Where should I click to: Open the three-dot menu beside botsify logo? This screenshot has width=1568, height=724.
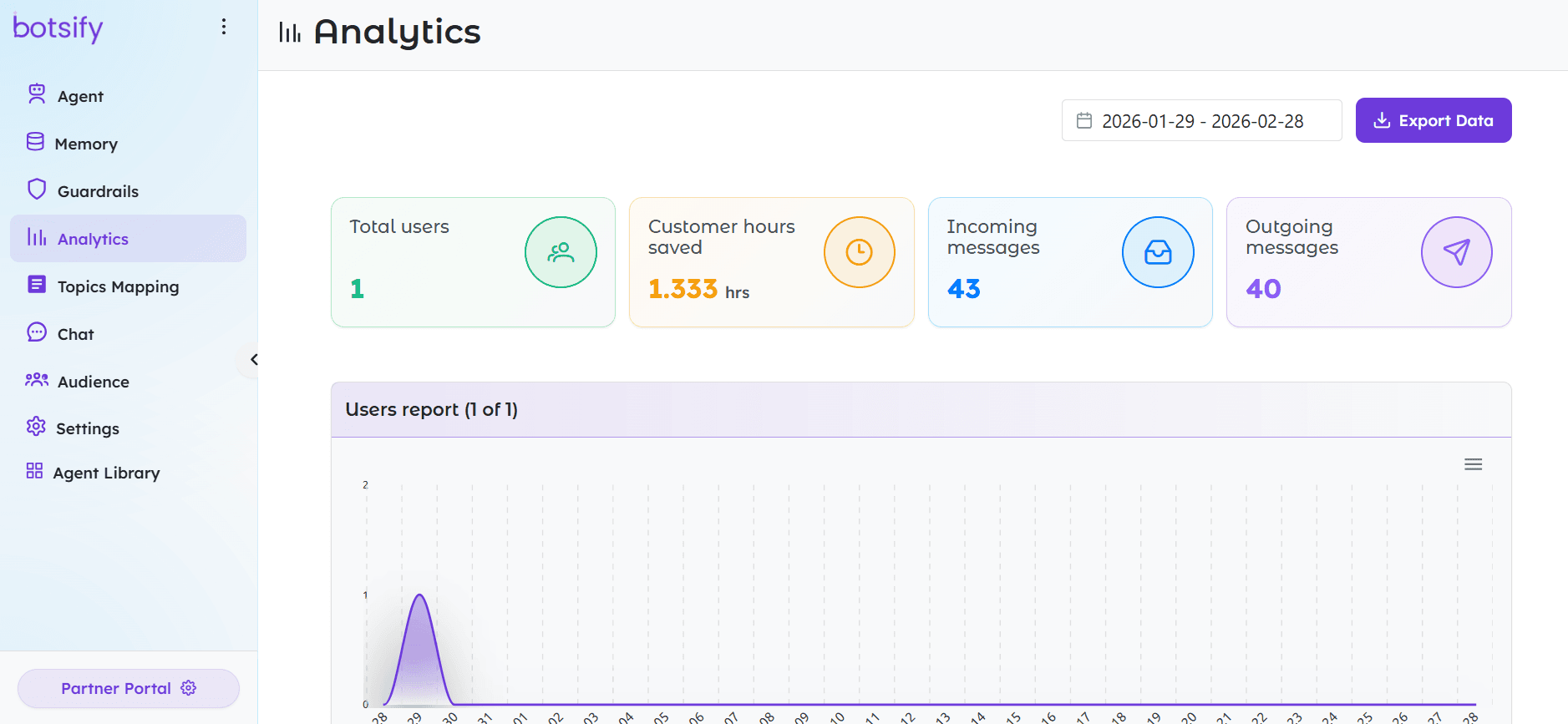coord(224,27)
